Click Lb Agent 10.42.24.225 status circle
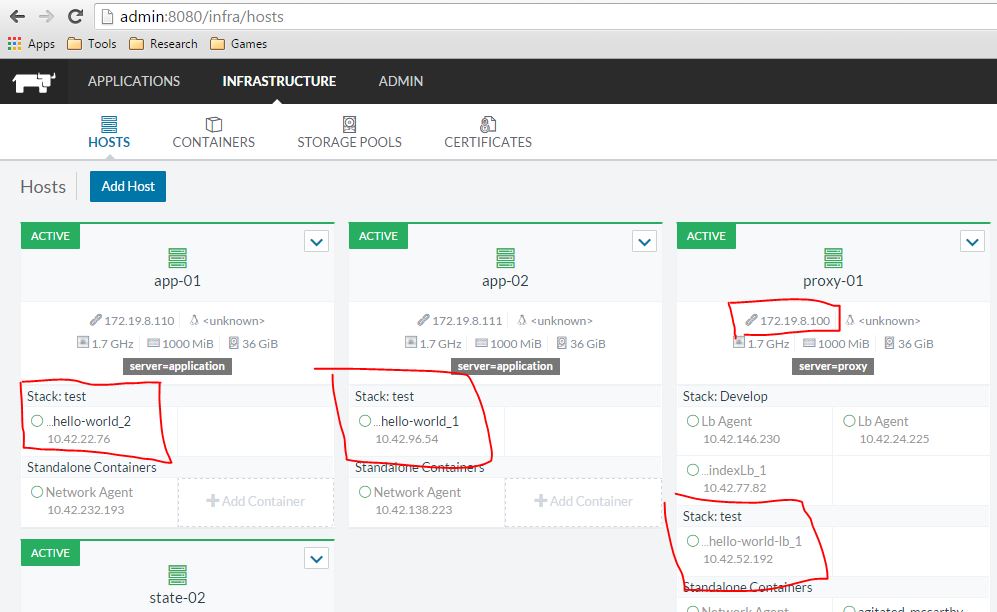The height and width of the screenshot is (612, 997). 849,421
